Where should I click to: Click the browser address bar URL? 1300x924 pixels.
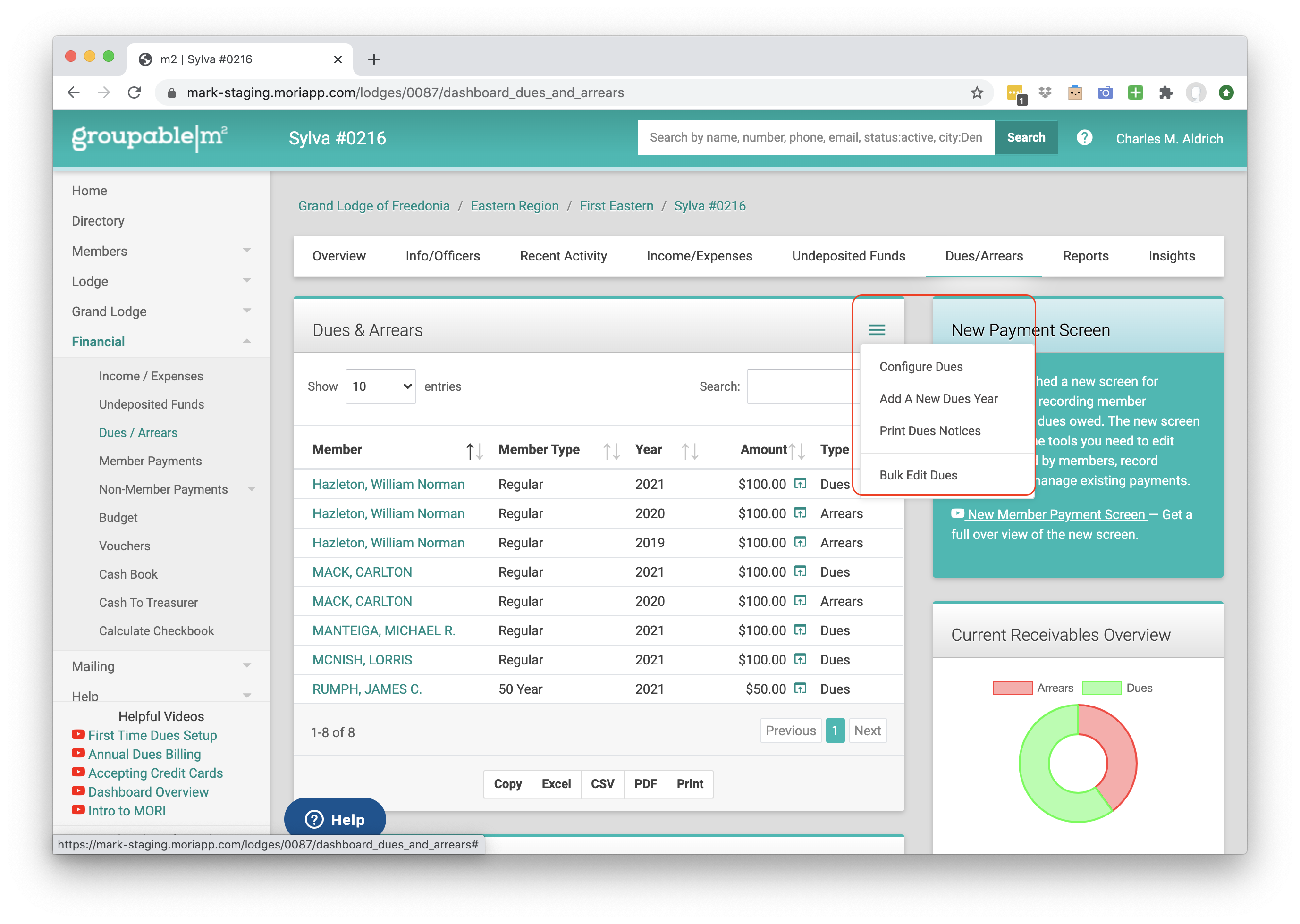405,93
